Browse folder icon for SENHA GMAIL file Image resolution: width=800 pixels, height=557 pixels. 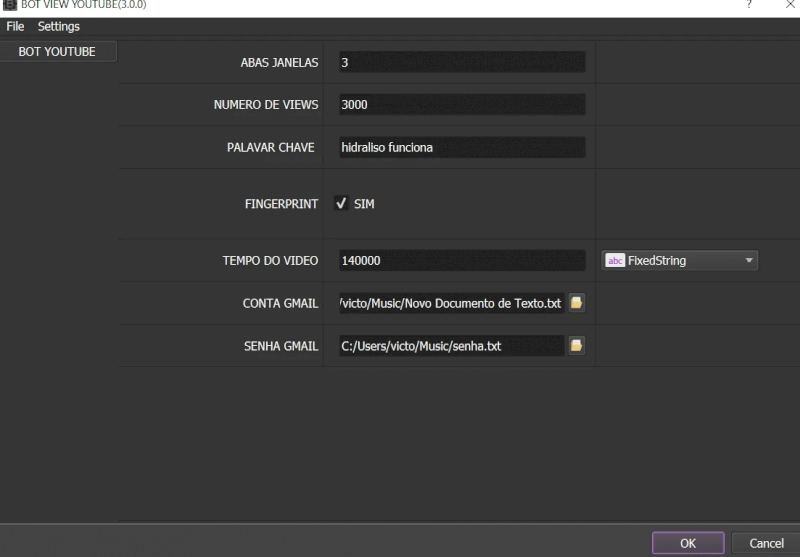click(x=577, y=345)
